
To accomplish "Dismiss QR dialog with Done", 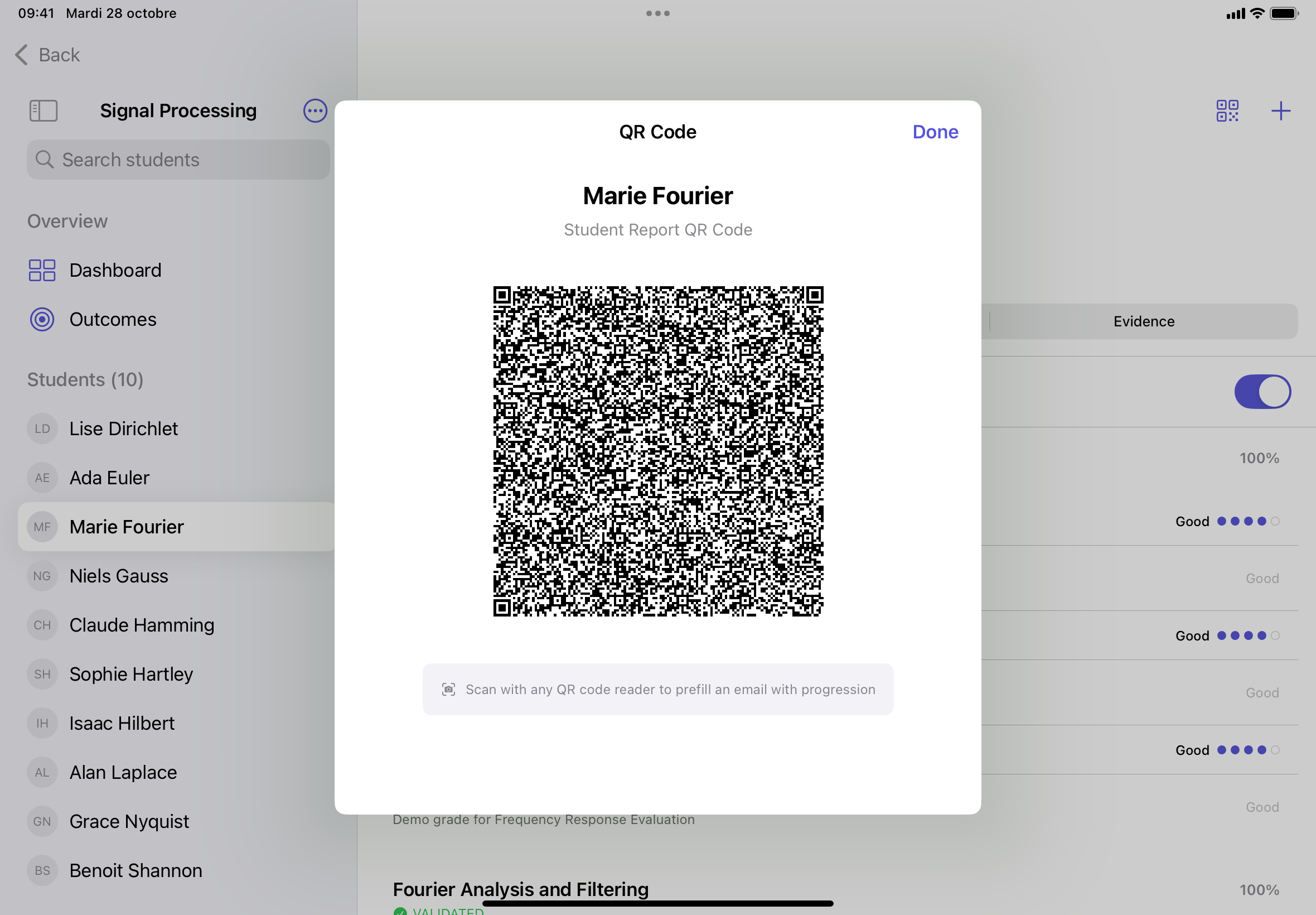I will point(935,132).
